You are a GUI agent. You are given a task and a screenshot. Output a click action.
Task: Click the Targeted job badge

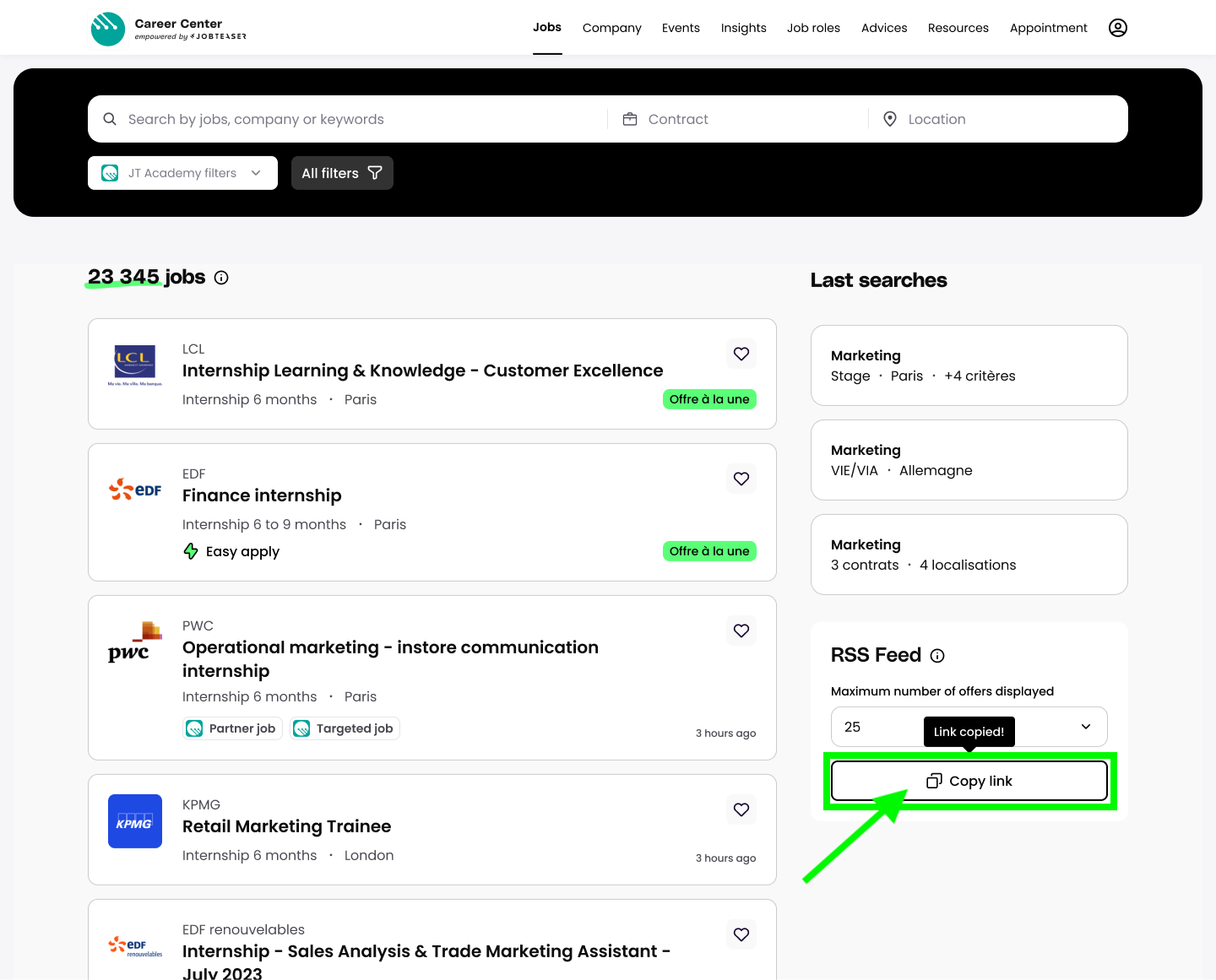pyautogui.click(x=345, y=728)
